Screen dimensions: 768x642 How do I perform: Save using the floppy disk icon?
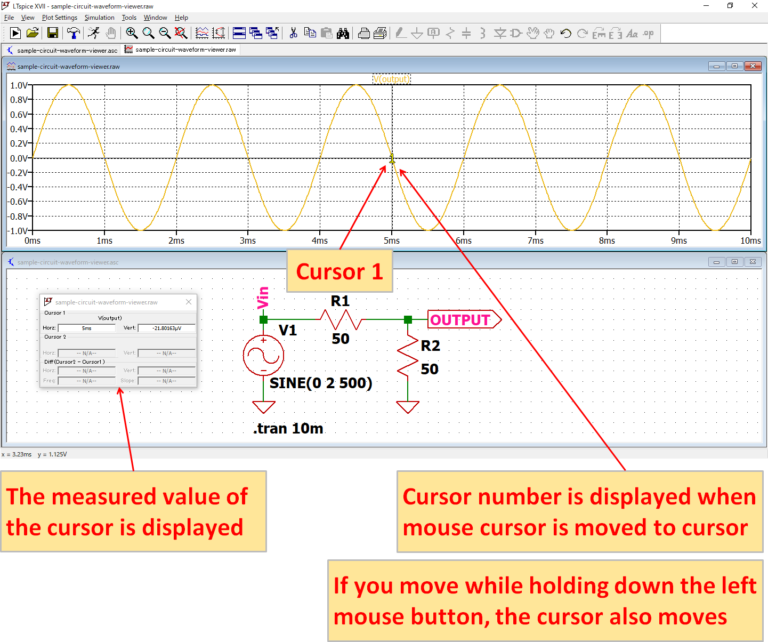[x=52, y=33]
